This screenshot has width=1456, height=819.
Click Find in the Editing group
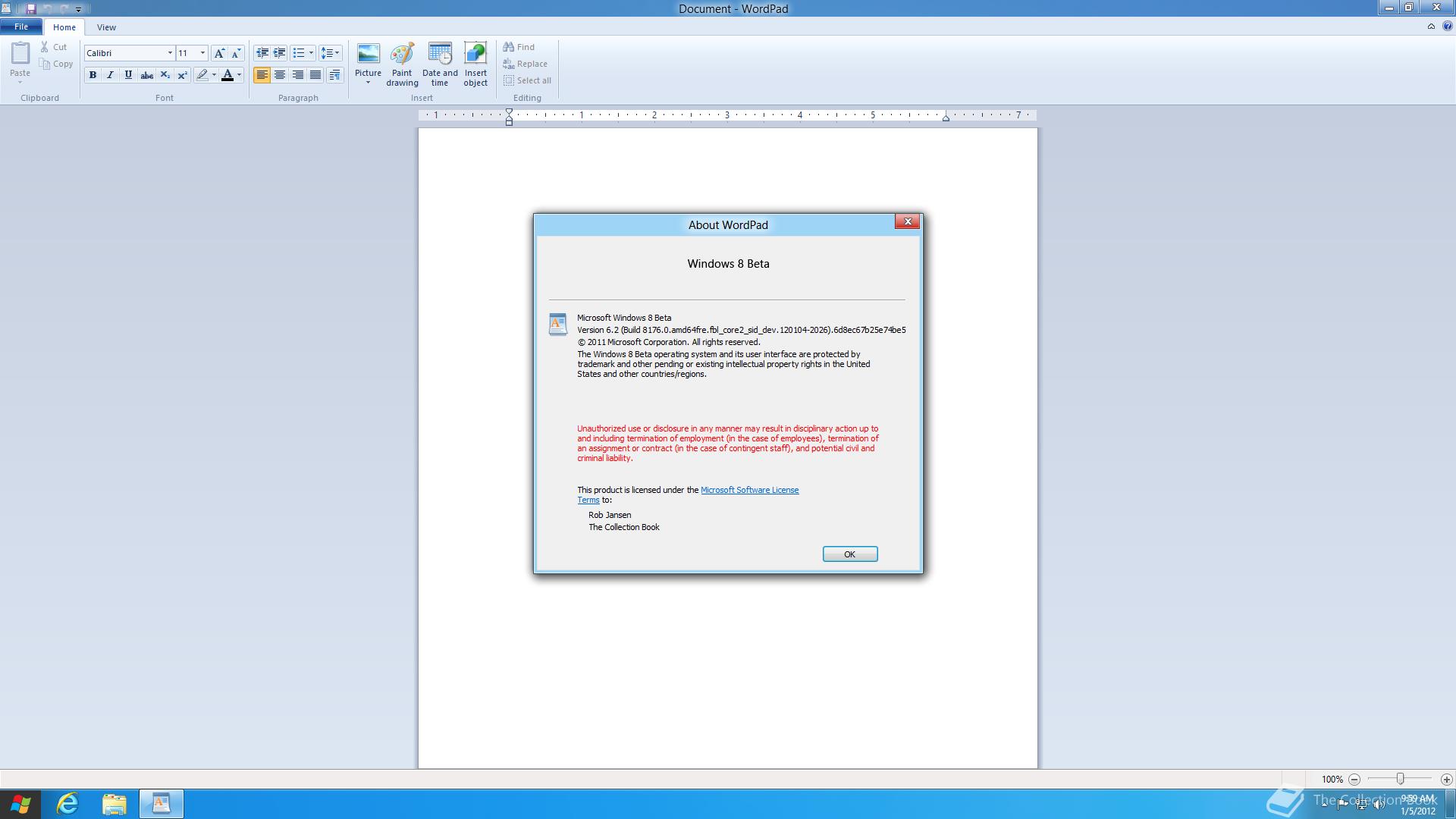[519, 47]
